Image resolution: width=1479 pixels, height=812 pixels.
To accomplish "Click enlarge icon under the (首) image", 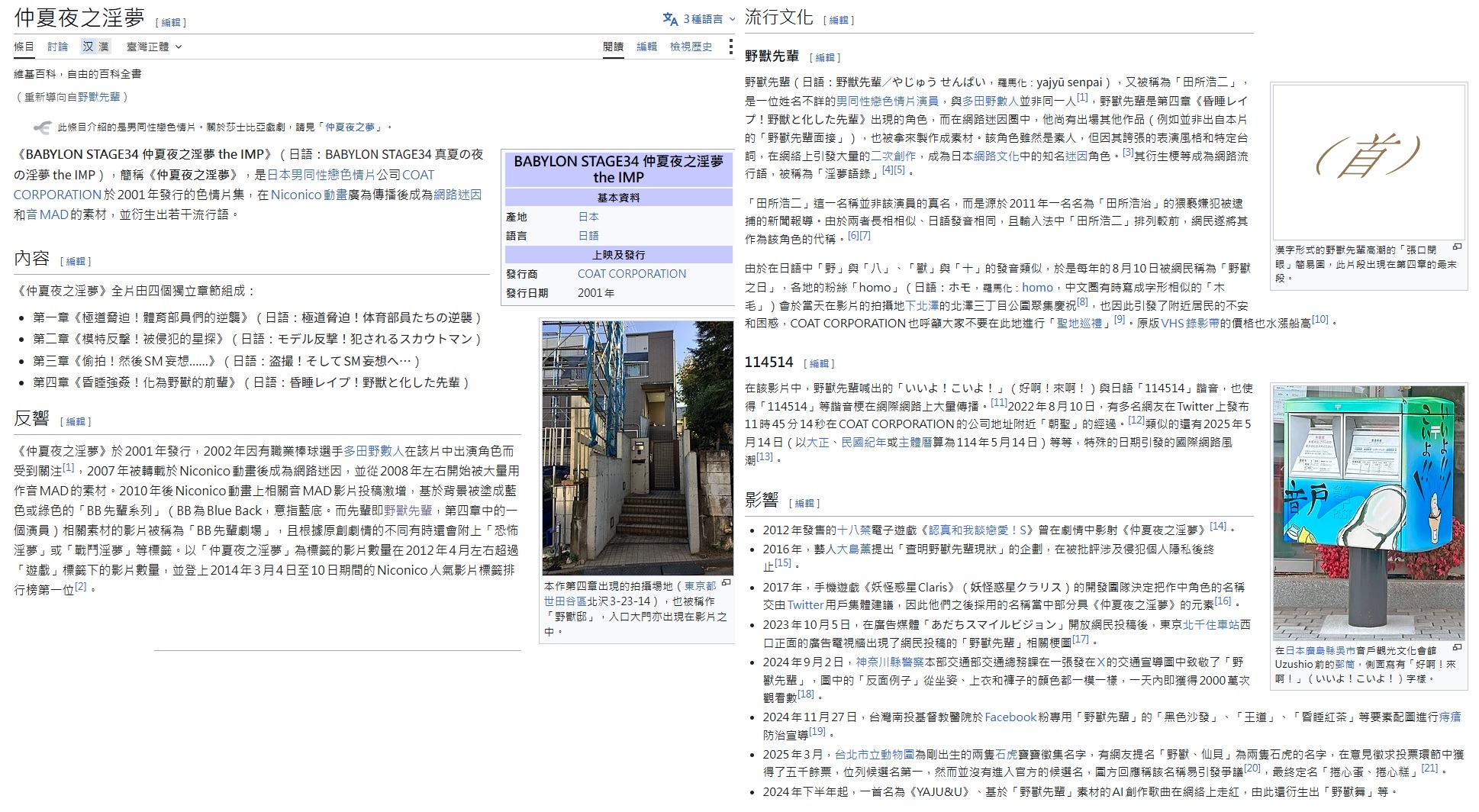I will [x=1457, y=247].
